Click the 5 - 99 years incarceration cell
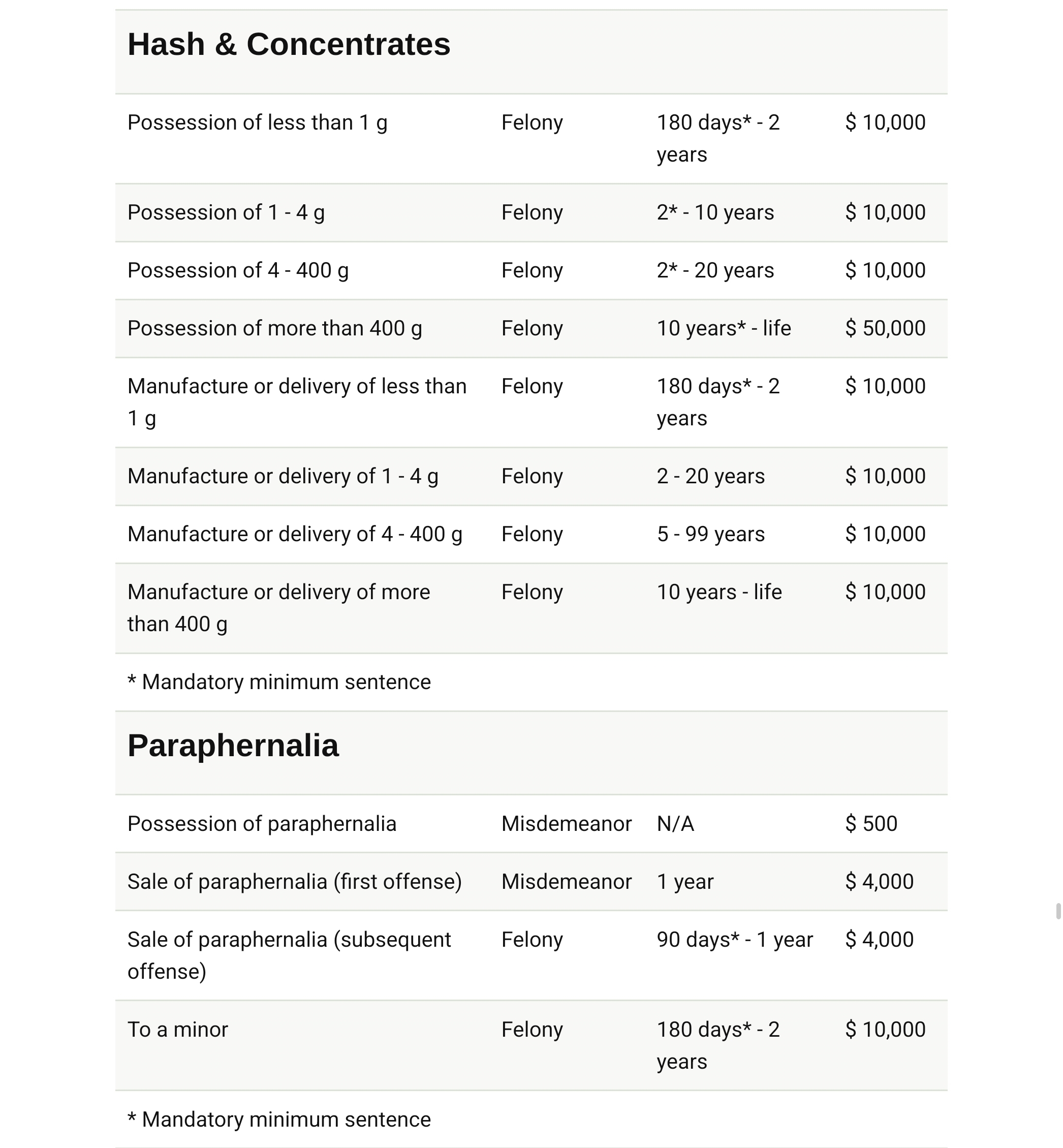This screenshot has height=1148, width=1063. coord(710,534)
